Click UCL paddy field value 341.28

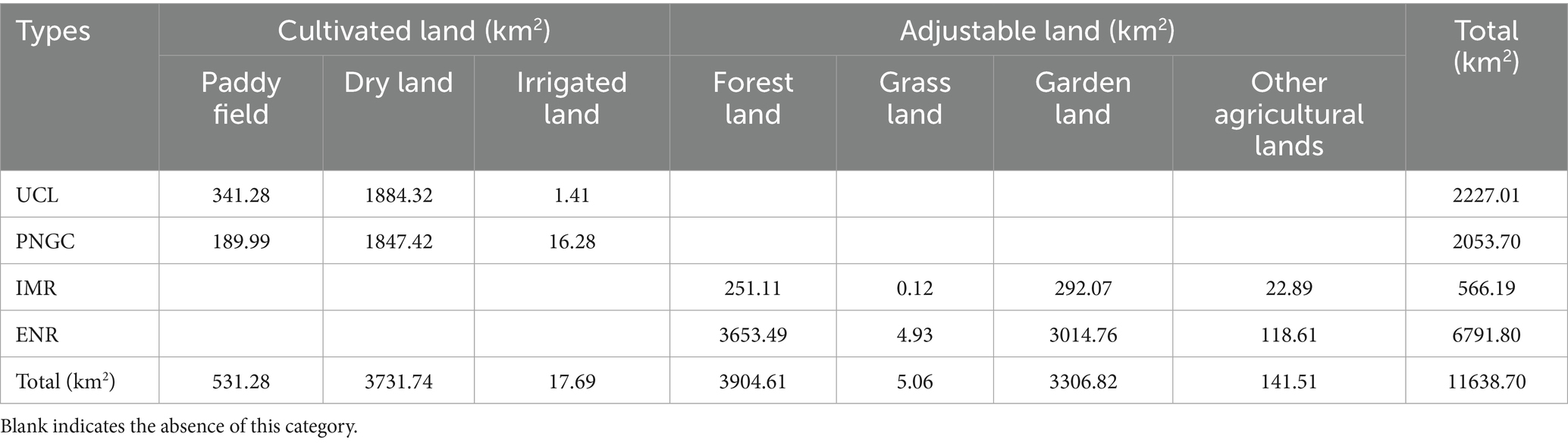241,195
